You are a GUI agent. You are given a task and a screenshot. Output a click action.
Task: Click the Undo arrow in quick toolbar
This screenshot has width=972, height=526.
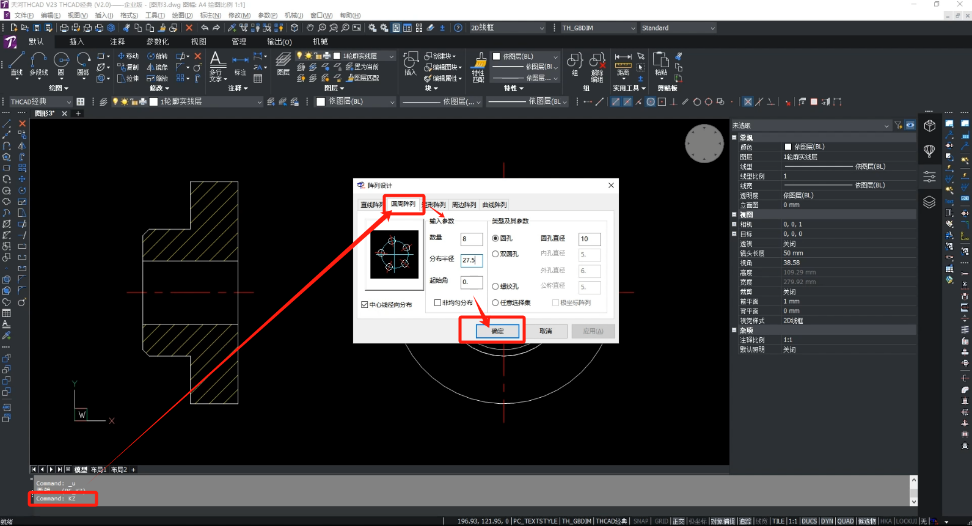(x=205, y=28)
